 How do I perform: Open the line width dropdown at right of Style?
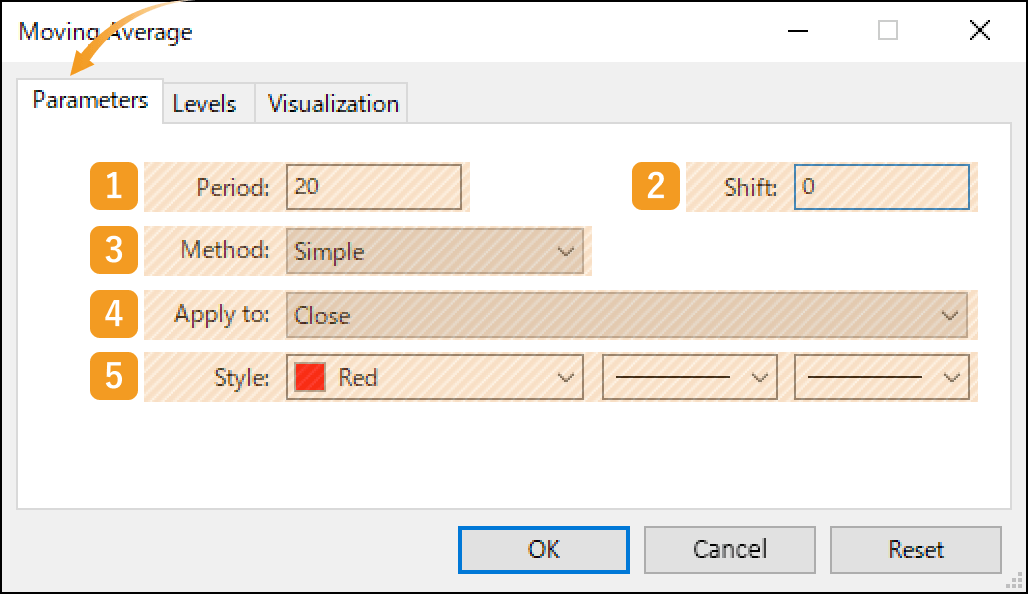point(881,377)
